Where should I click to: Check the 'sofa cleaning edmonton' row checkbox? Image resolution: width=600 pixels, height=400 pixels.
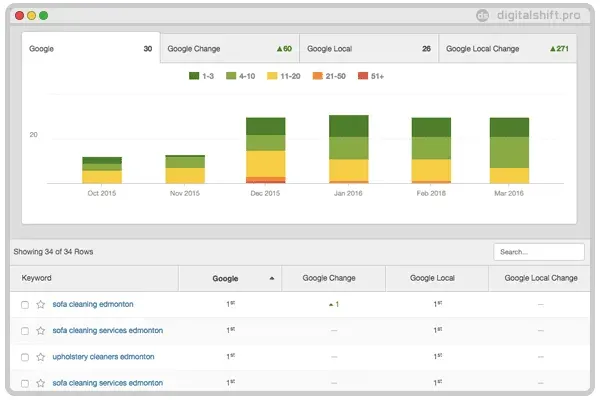click(x=25, y=304)
